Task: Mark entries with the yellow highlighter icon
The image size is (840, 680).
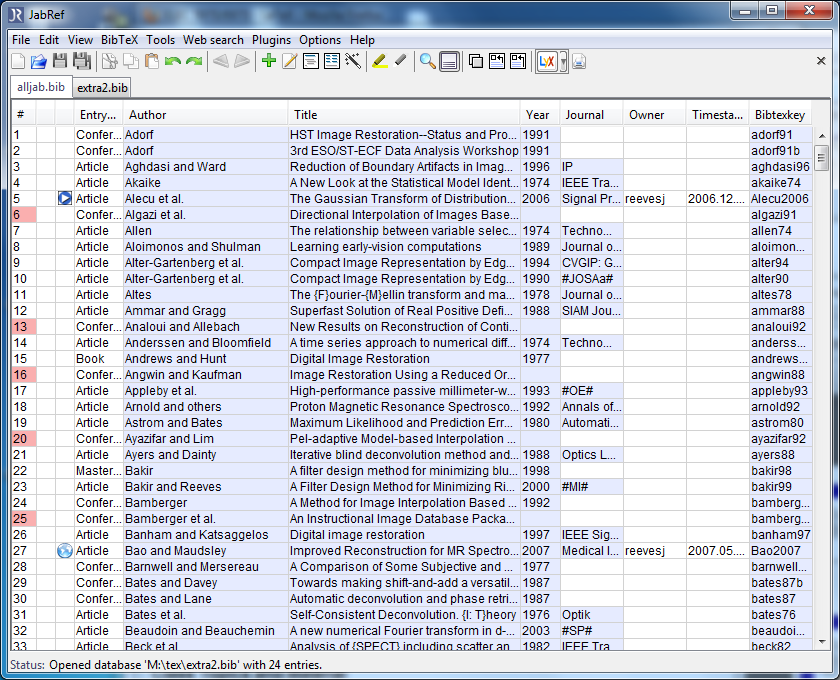Action: point(380,61)
